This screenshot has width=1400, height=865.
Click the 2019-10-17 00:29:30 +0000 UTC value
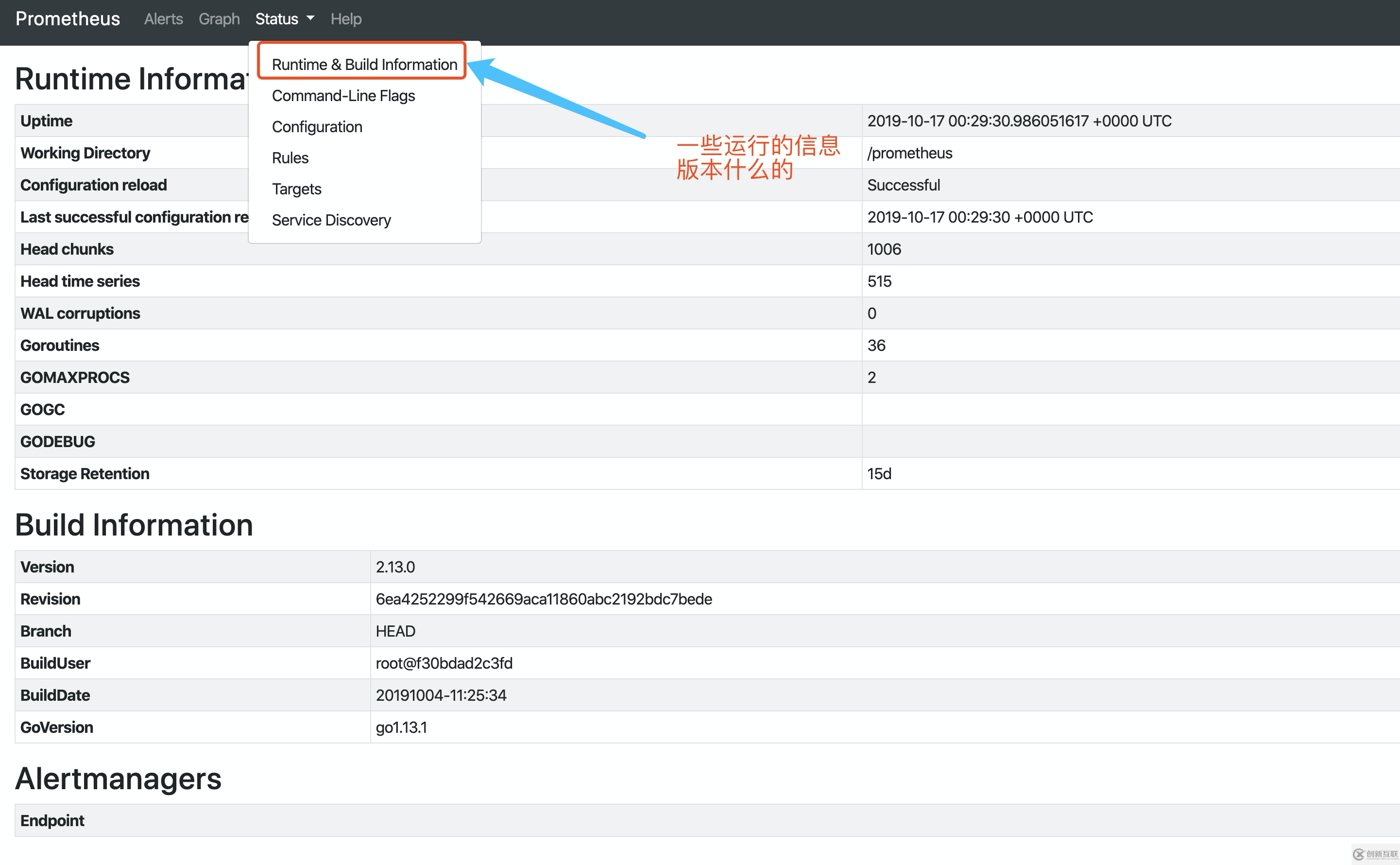(980, 217)
